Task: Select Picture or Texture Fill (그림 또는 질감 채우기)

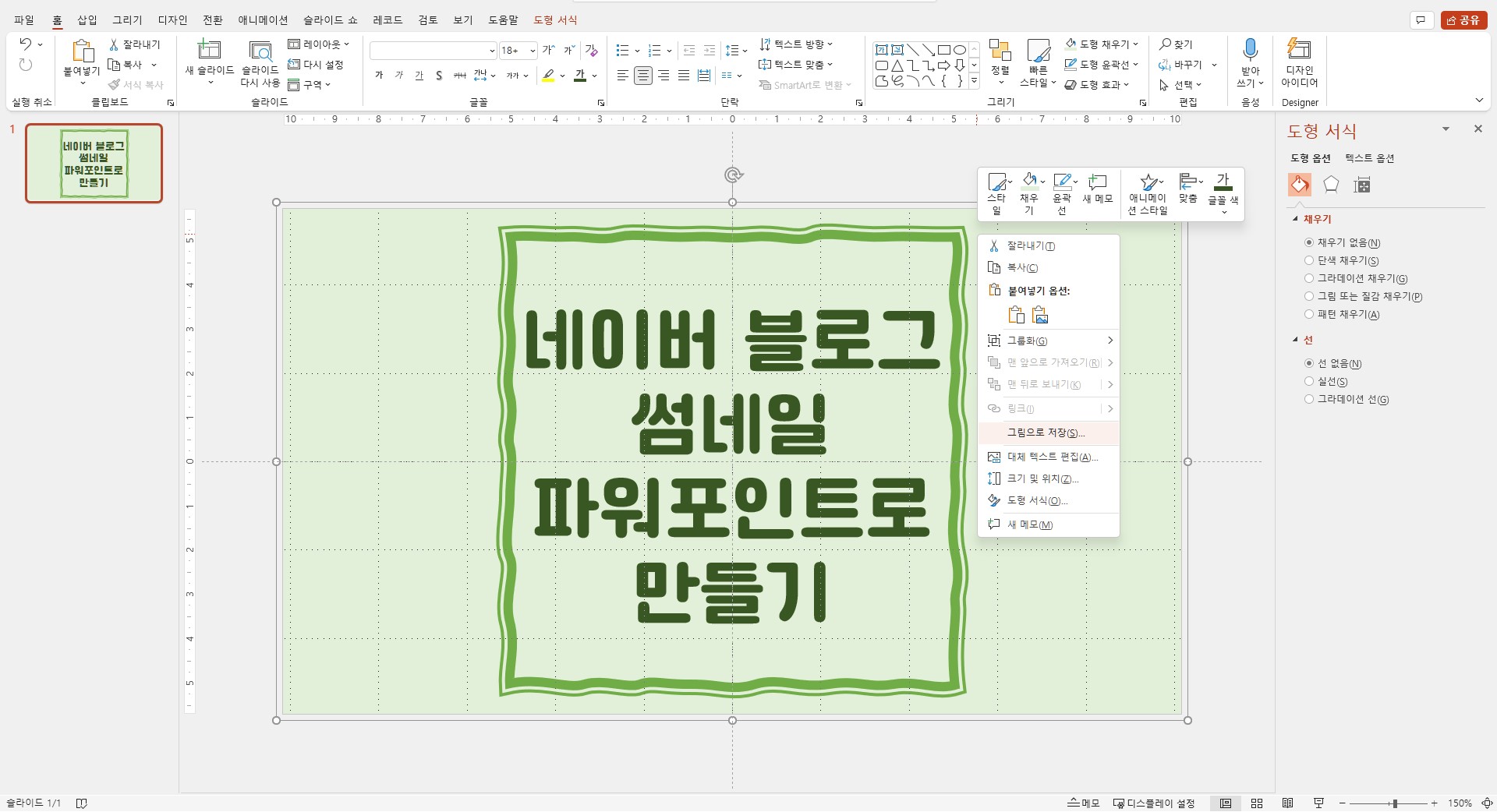Action: pyautogui.click(x=1309, y=296)
